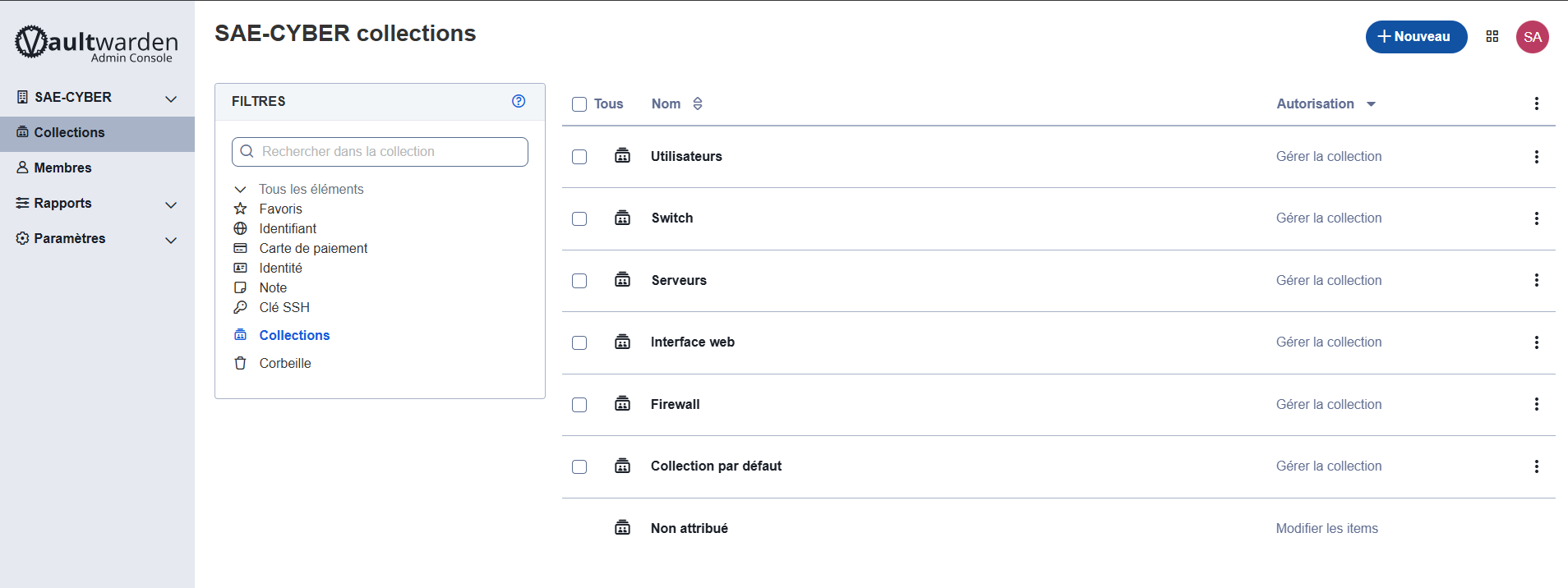Open options menu for Serveurs row

[1536, 280]
